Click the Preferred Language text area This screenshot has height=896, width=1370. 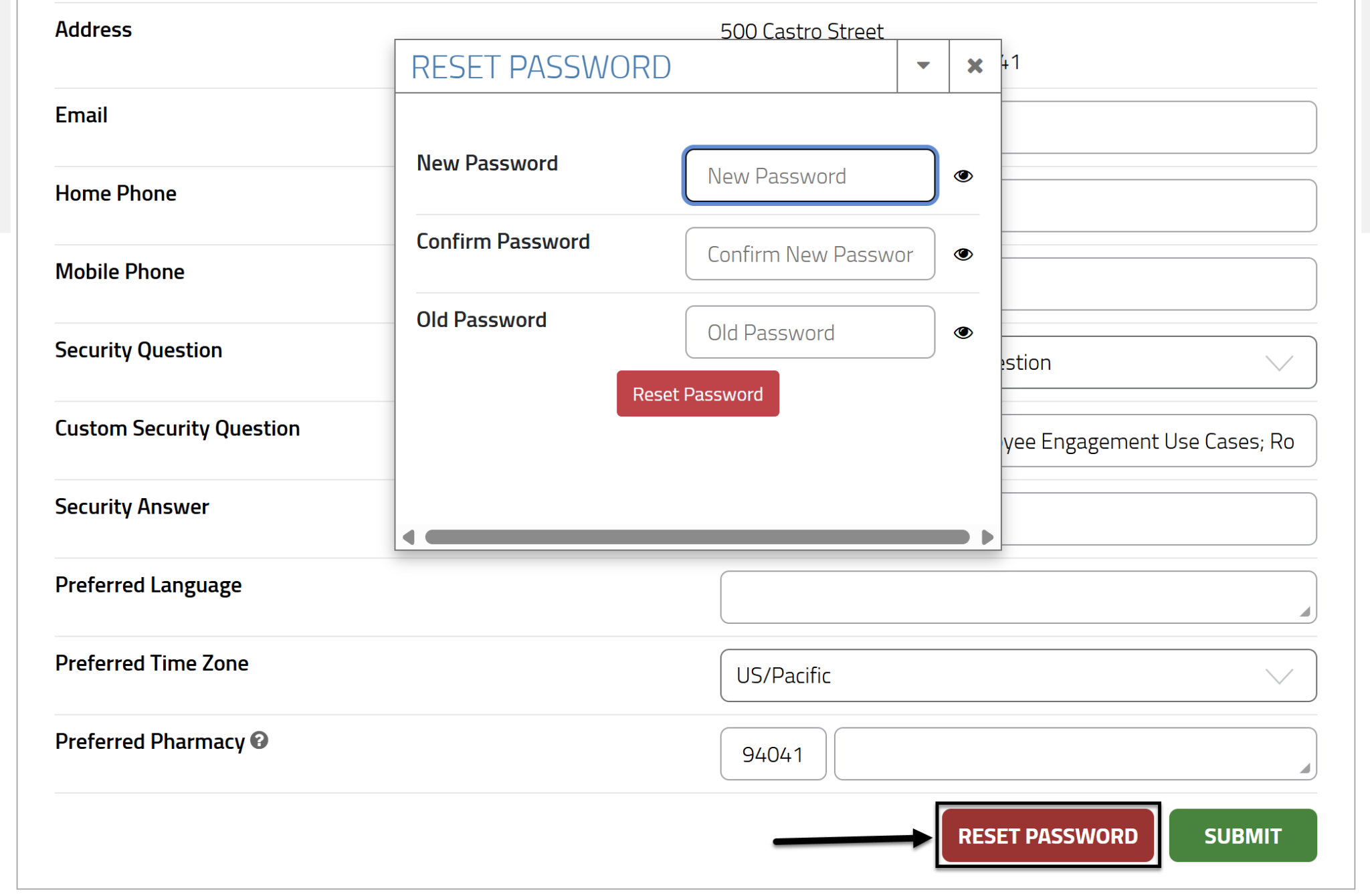(1017, 597)
